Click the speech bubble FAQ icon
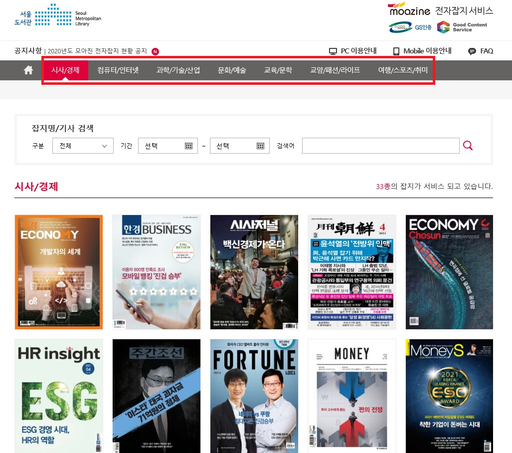Image resolution: width=512 pixels, height=453 pixels. (472, 51)
